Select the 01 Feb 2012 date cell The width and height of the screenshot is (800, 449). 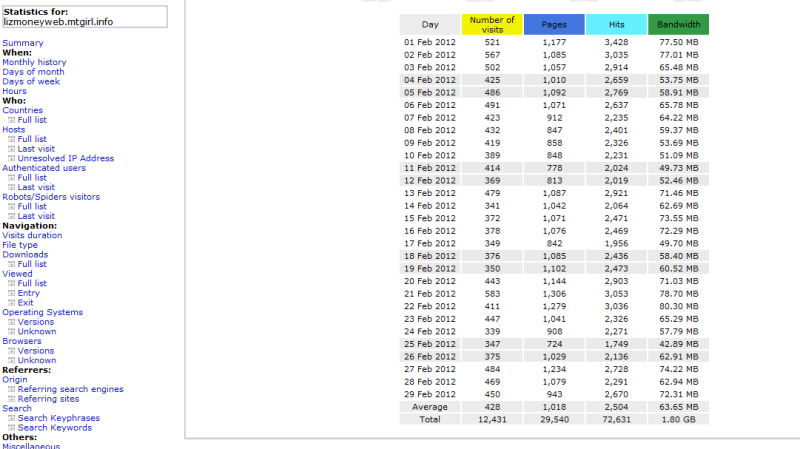tap(430, 42)
